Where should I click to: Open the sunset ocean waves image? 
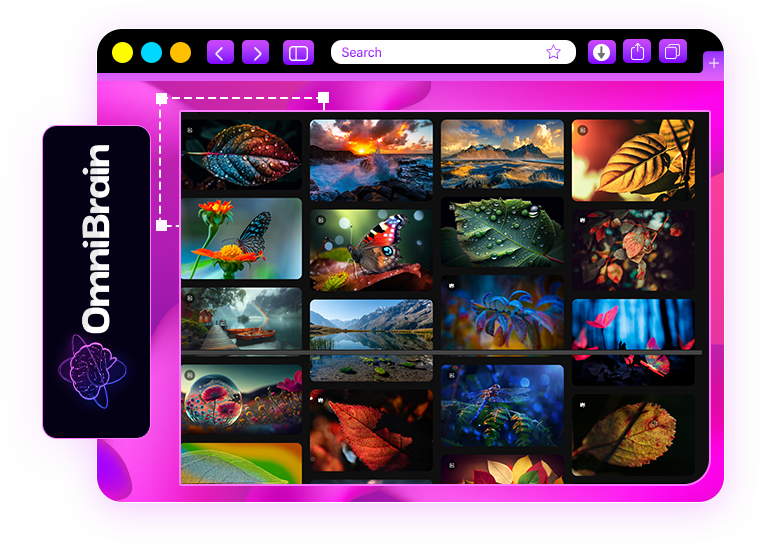point(371,160)
